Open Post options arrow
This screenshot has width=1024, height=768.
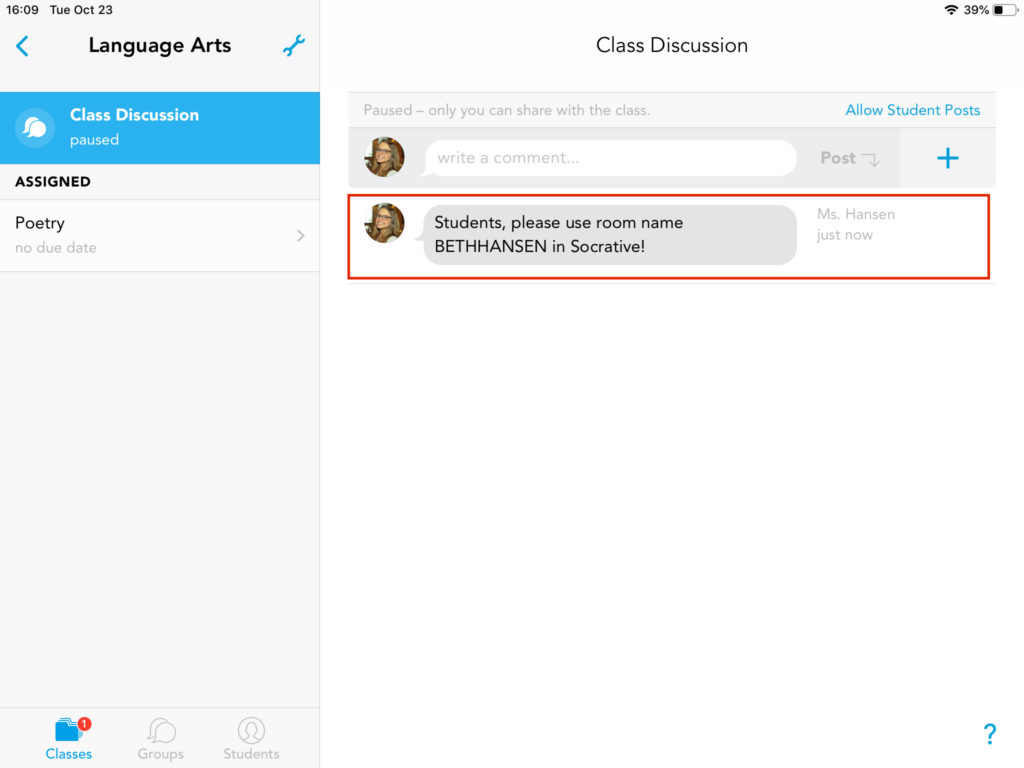[870, 159]
